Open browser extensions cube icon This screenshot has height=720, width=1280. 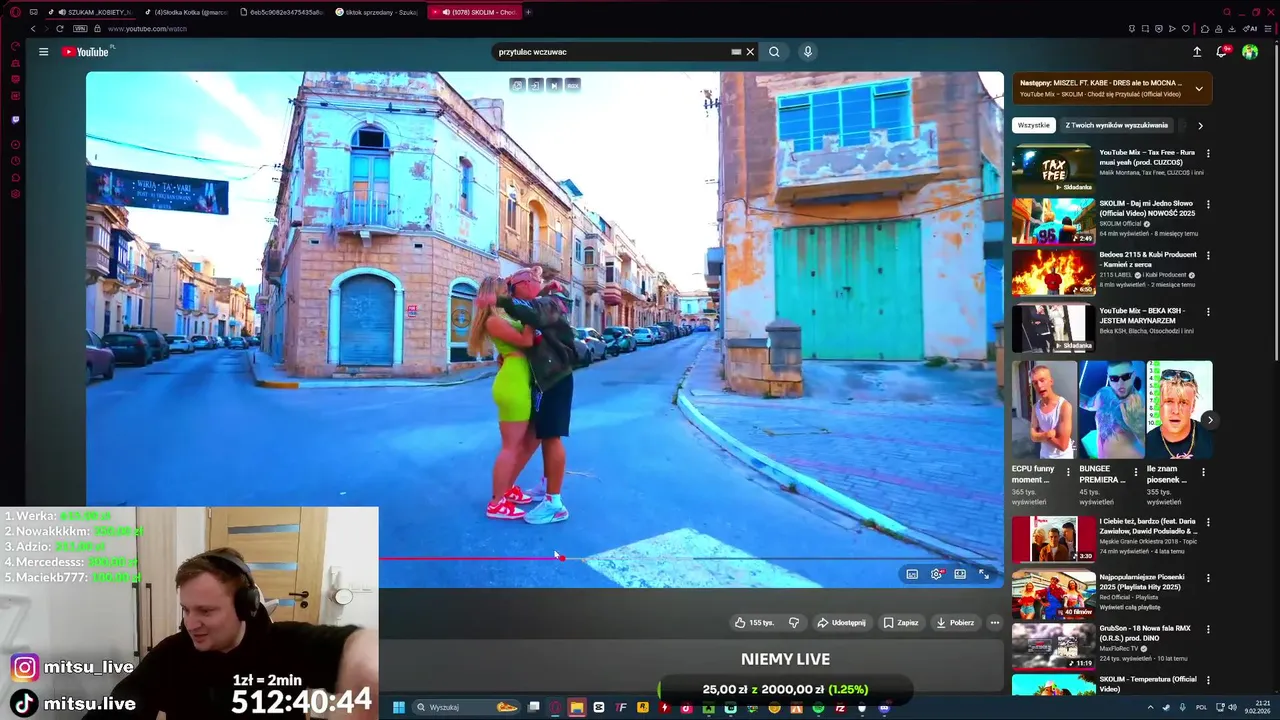(x=1205, y=29)
